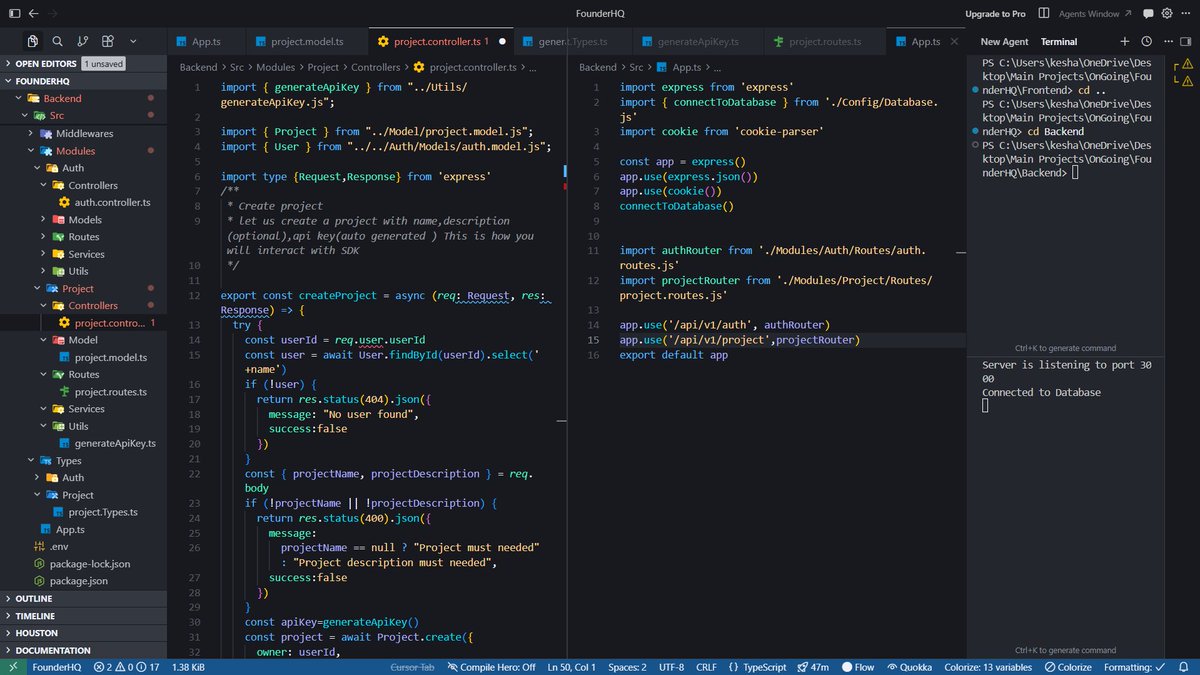The image size is (1200, 675).
Task: Toggle Cursor Tab in status bar
Action: (x=412, y=667)
